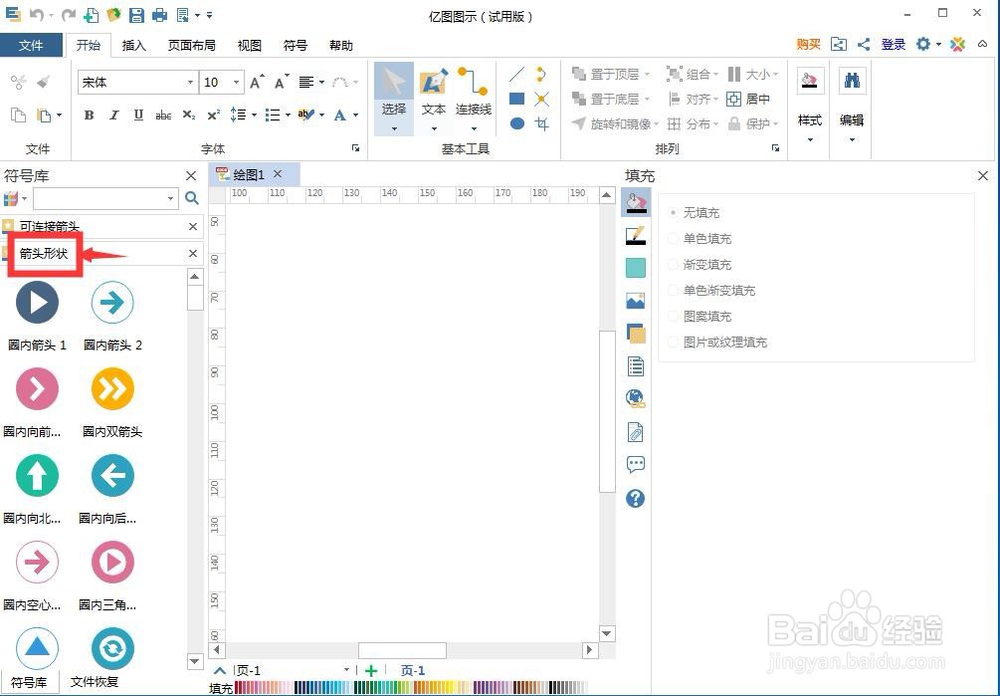This screenshot has width=1000, height=696.
Task: Open the font size 10 dropdown
Action: point(236,82)
